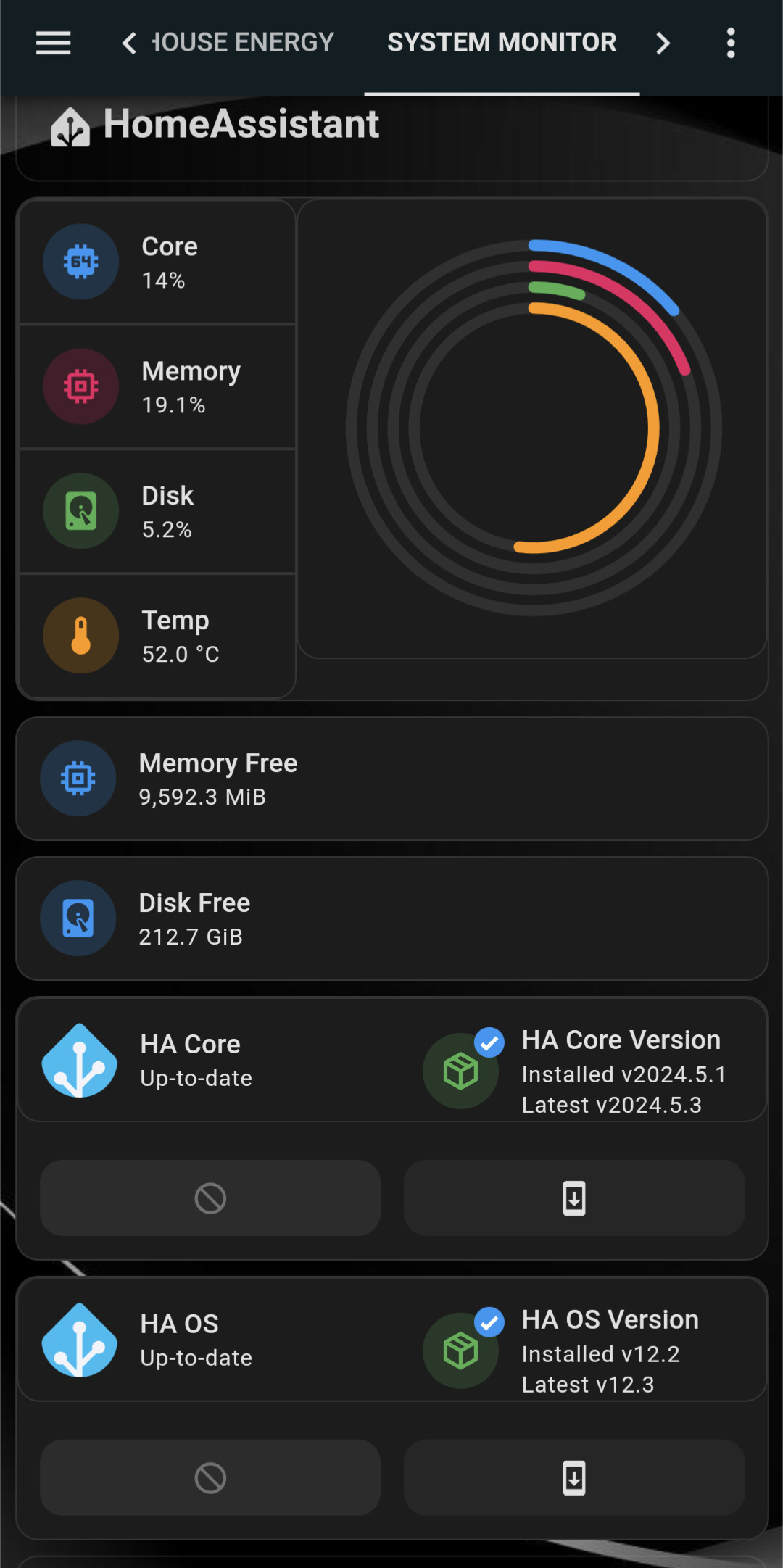Image resolution: width=783 pixels, height=1568 pixels.
Task: Click the orange Temp thermometer icon
Action: click(x=81, y=636)
